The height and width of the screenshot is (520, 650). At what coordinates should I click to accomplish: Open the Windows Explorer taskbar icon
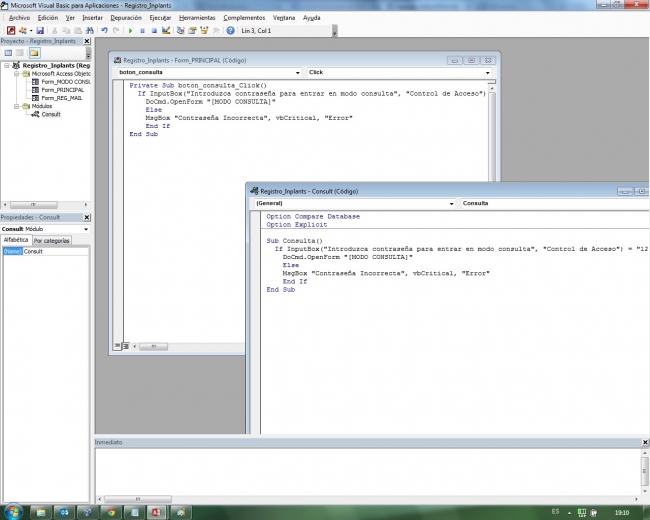pyautogui.click(x=41, y=513)
